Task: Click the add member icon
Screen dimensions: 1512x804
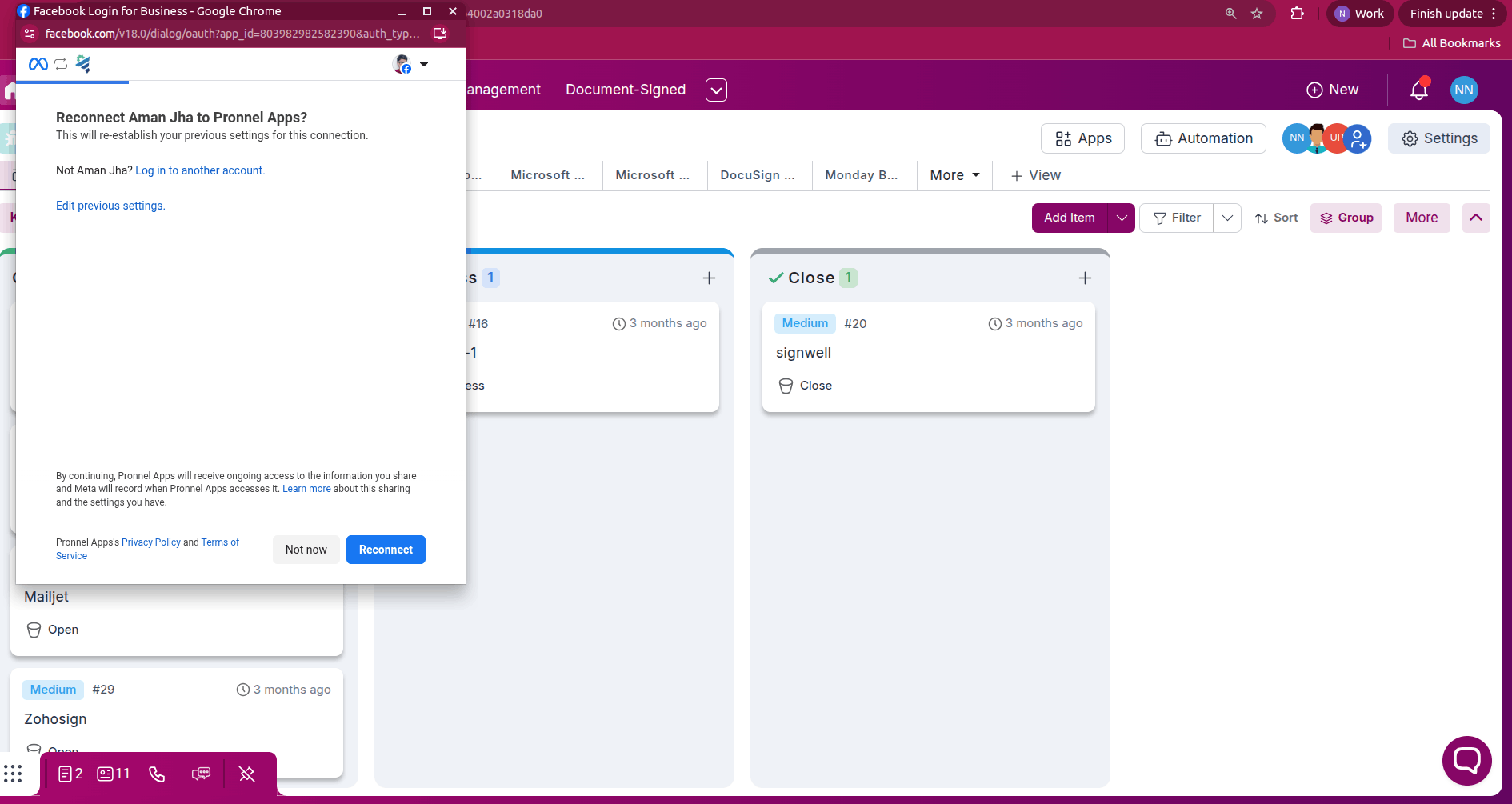Action: [x=1358, y=138]
